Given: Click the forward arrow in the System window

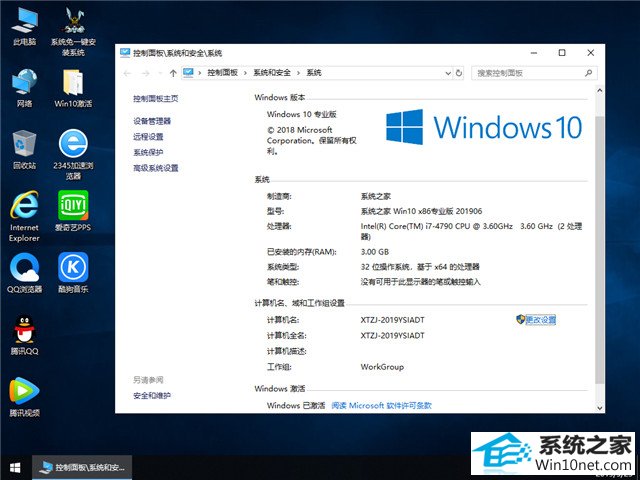Looking at the screenshot, I should pos(145,73).
